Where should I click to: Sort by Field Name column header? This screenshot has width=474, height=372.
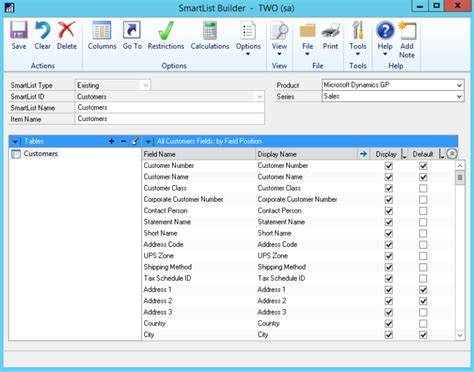pyautogui.click(x=199, y=154)
